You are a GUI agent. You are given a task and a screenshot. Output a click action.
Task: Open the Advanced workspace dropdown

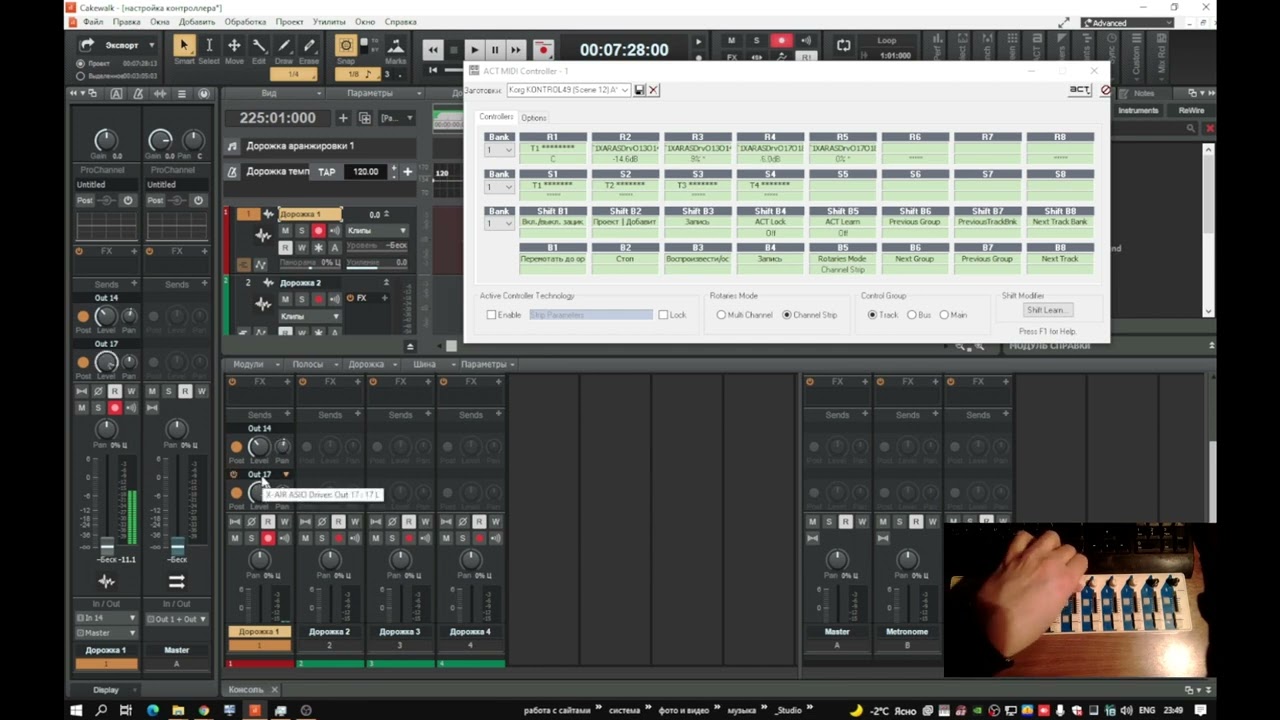click(x=1128, y=23)
